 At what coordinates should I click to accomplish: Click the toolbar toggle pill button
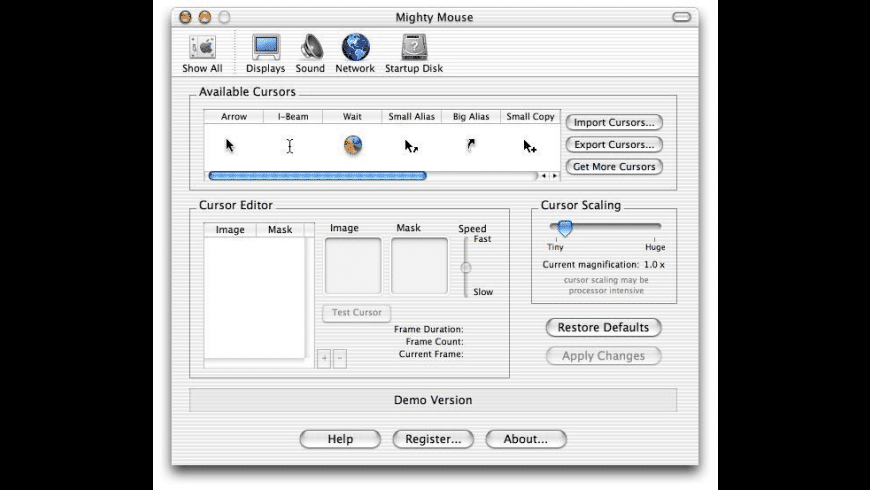[681, 17]
